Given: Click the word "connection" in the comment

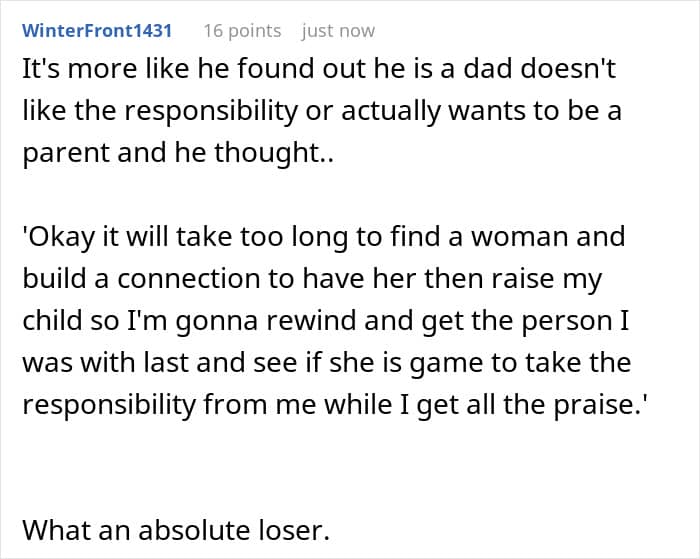Looking at the screenshot, I should [x=189, y=279].
